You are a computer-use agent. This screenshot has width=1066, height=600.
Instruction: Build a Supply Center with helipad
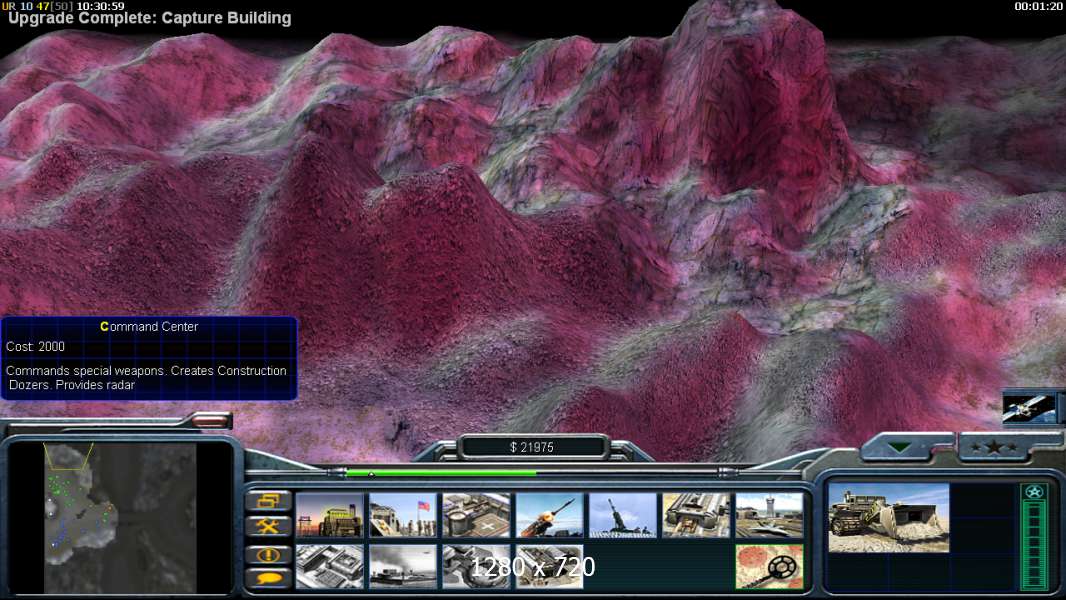coord(477,515)
